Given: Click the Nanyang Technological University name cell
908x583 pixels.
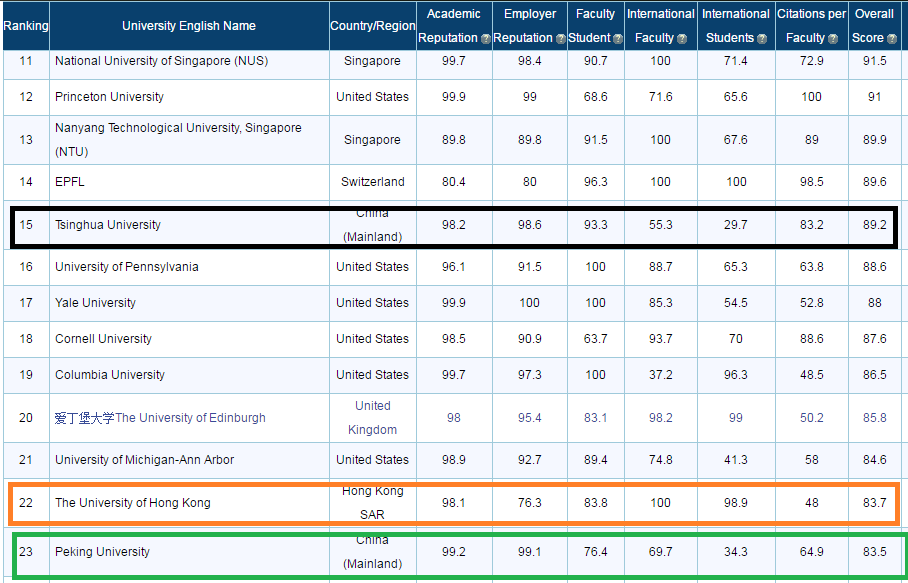Looking at the screenshot, I should [x=189, y=140].
